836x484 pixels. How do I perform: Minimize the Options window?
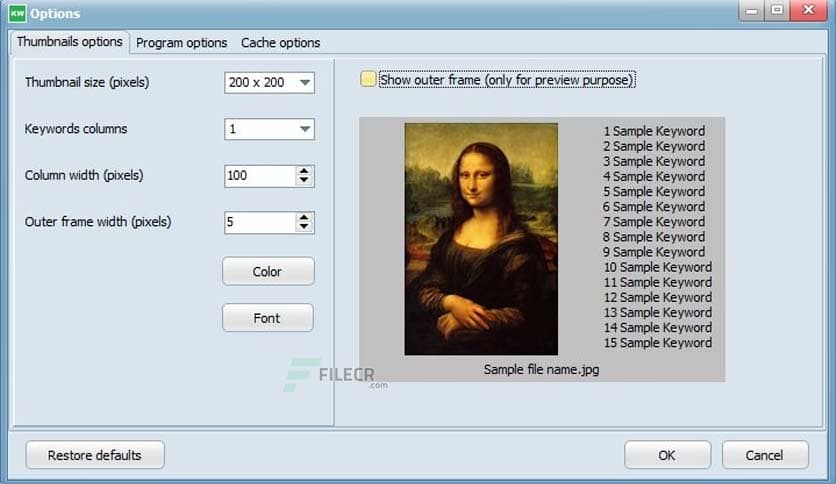(752, 10)
